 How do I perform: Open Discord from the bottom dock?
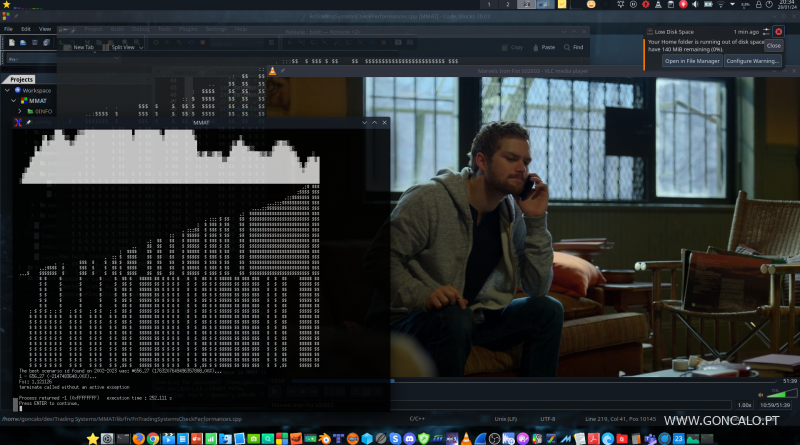409,438
